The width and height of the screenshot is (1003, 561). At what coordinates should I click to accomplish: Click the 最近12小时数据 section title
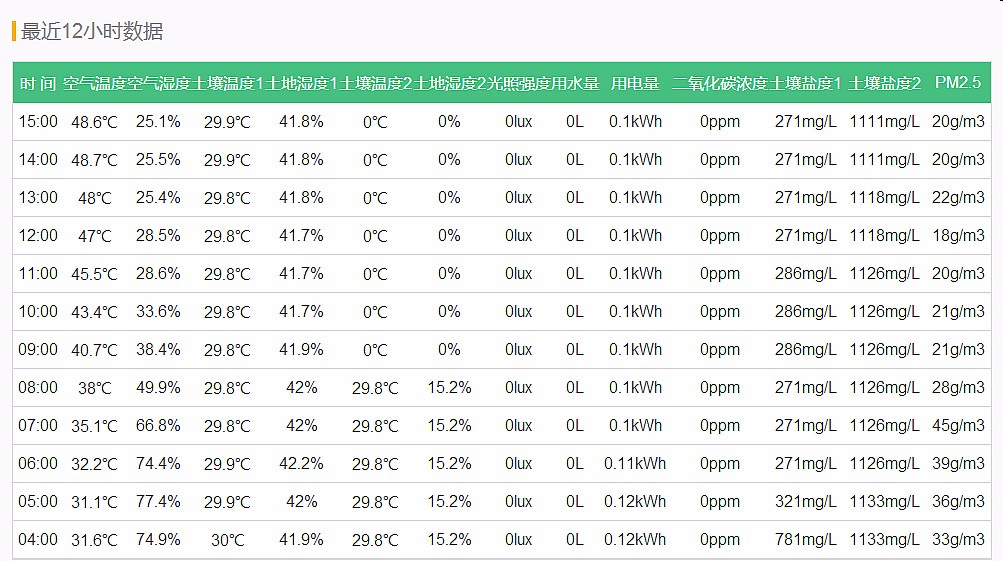coord(91,31)
